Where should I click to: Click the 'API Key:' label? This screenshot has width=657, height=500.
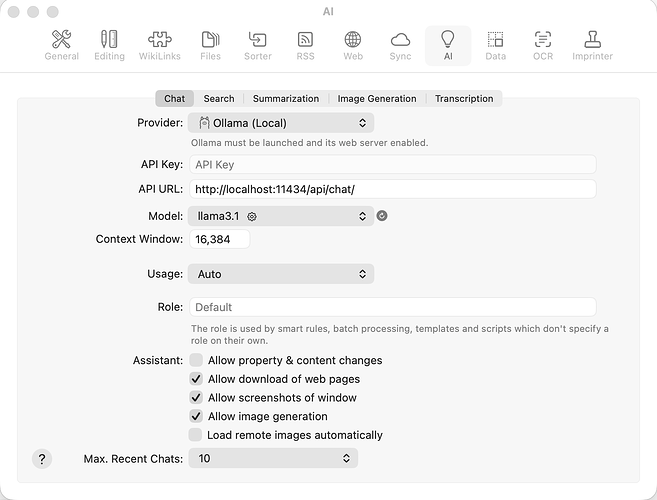pos(162,164)
